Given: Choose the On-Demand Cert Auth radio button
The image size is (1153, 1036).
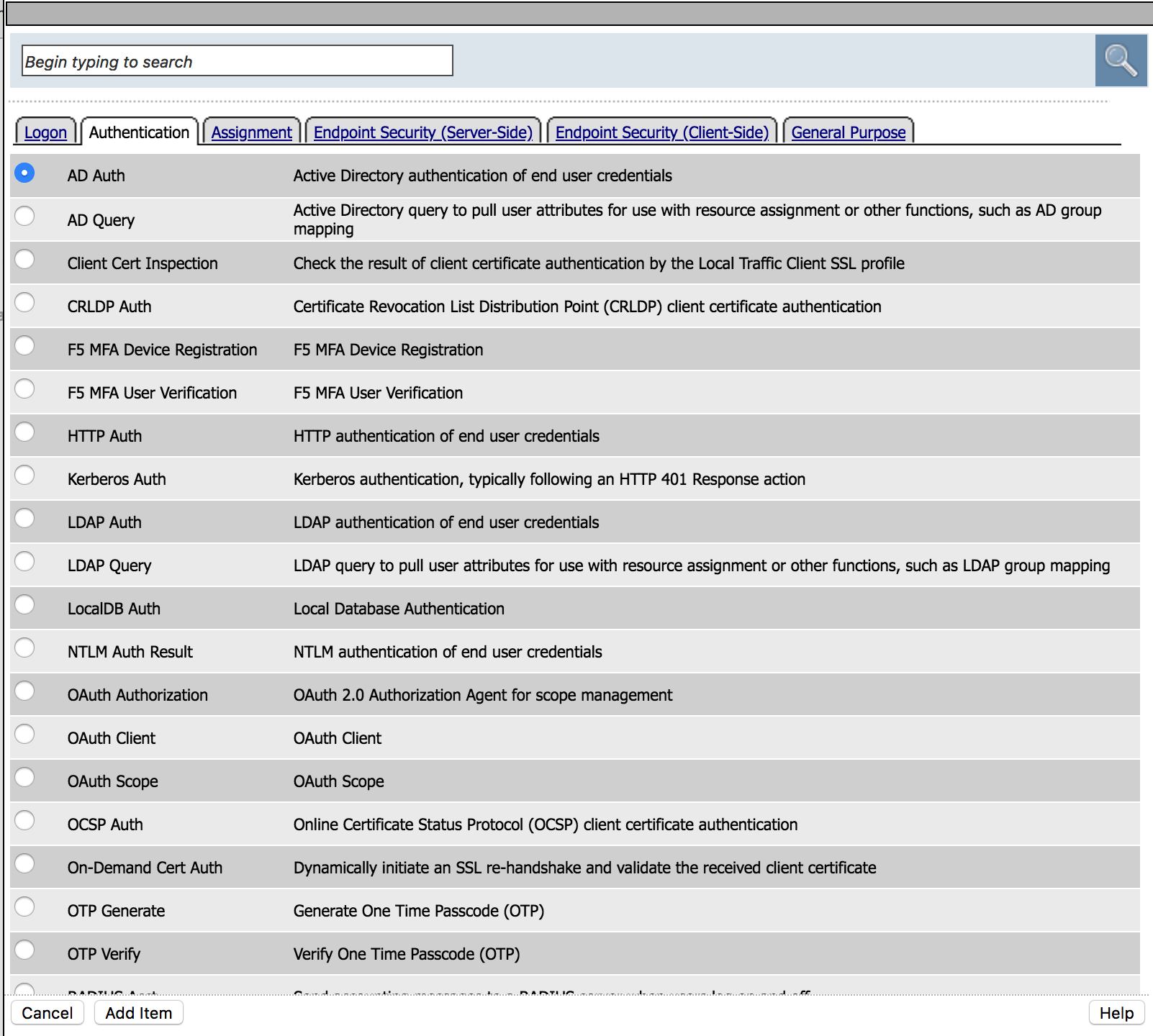Looking at the screenshot, I should [x=24, y=863].
